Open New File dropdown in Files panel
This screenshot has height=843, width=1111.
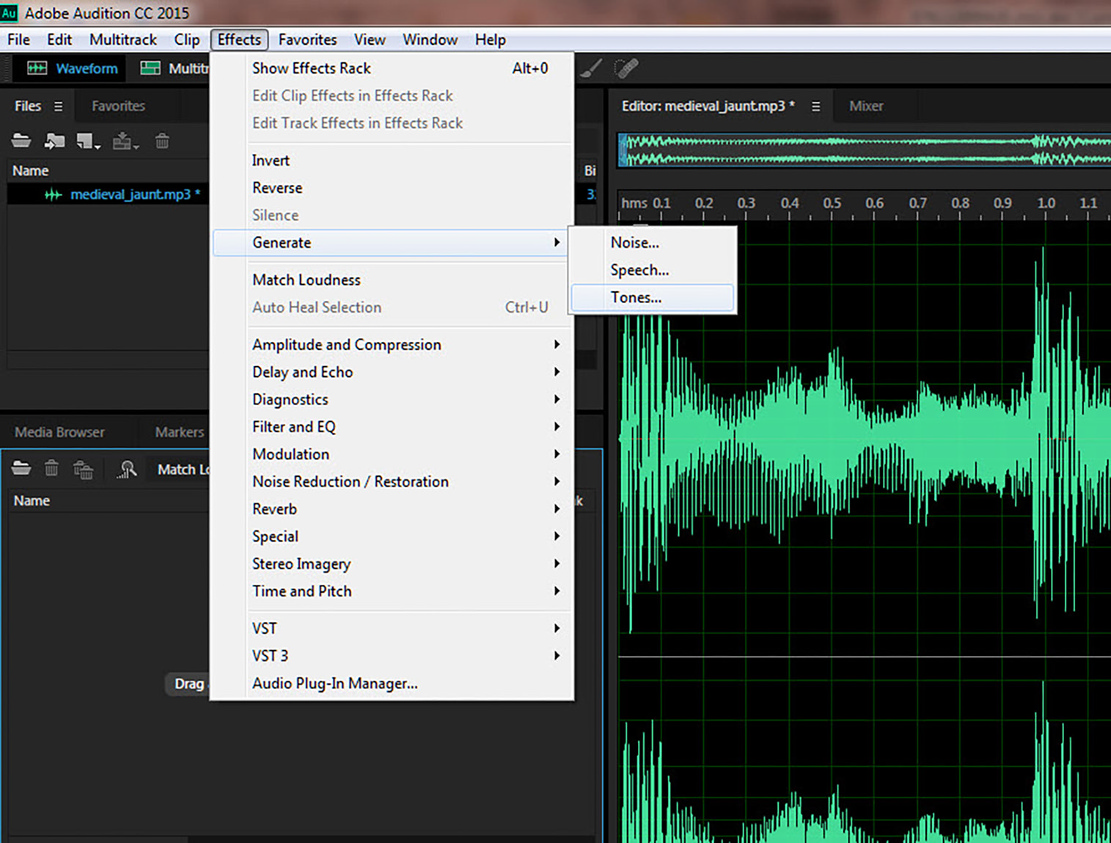point(89,141)
